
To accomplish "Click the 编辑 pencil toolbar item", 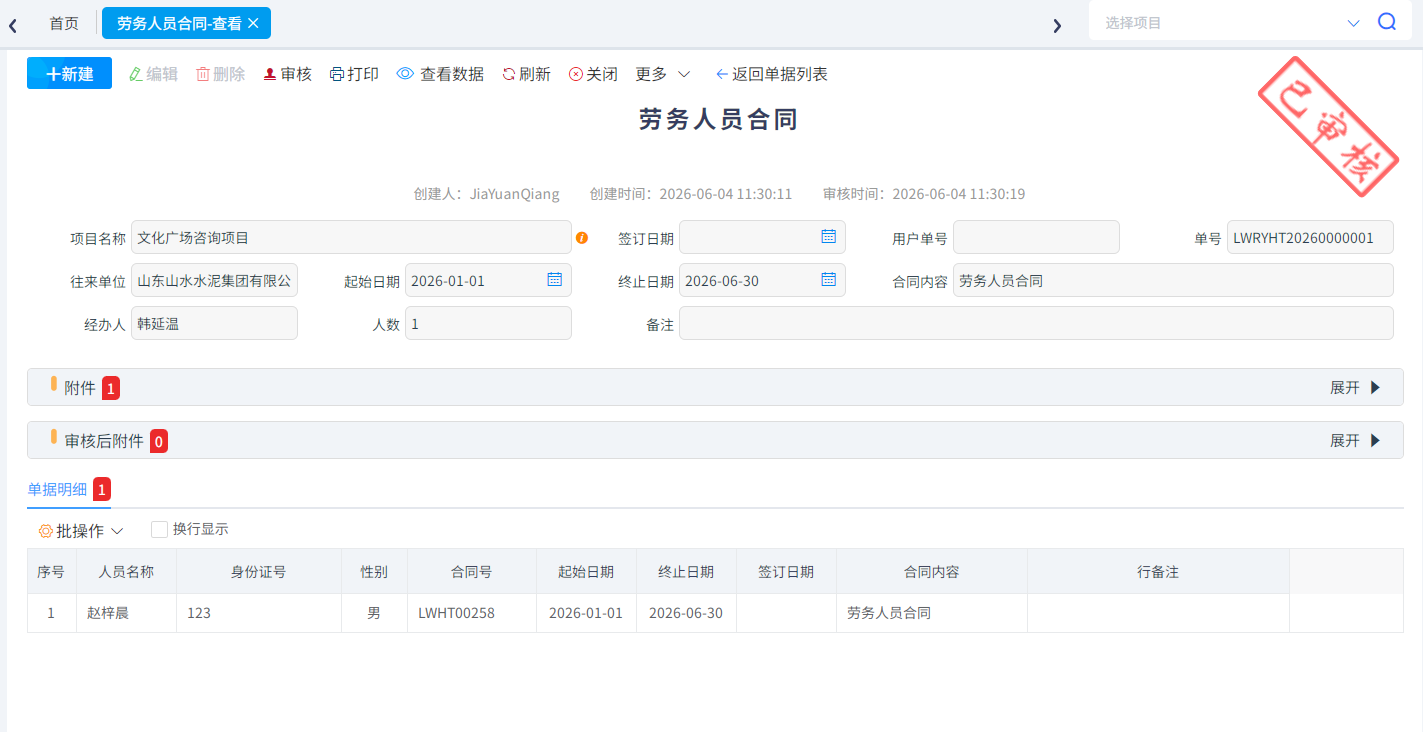I will [x=153, y=74].
